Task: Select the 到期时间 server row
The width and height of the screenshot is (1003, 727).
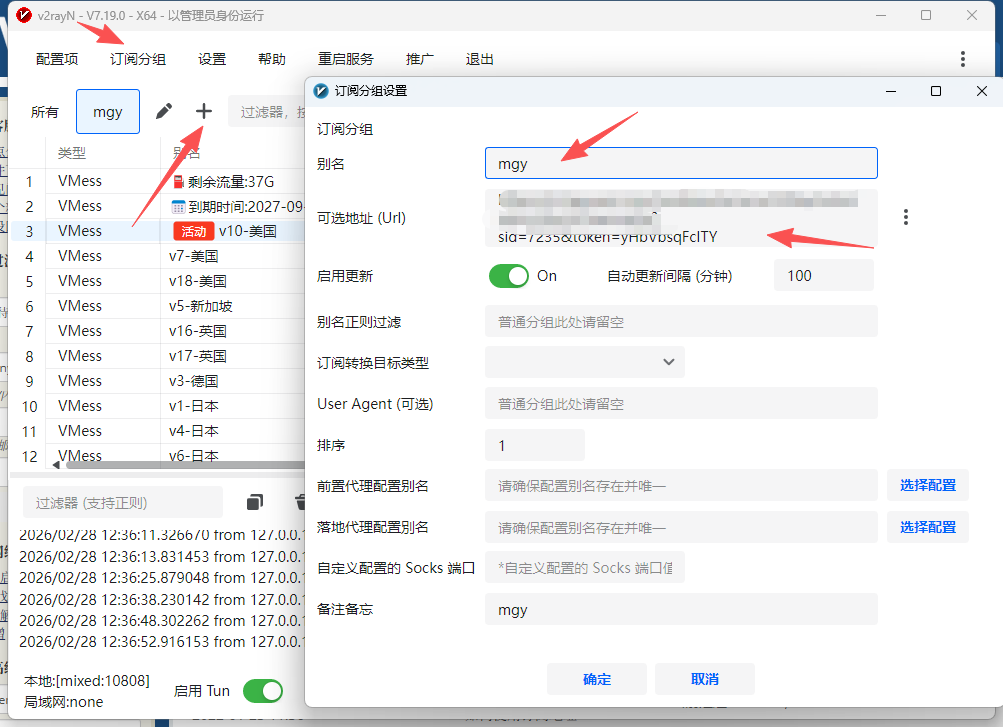Action: coord(157,207)
